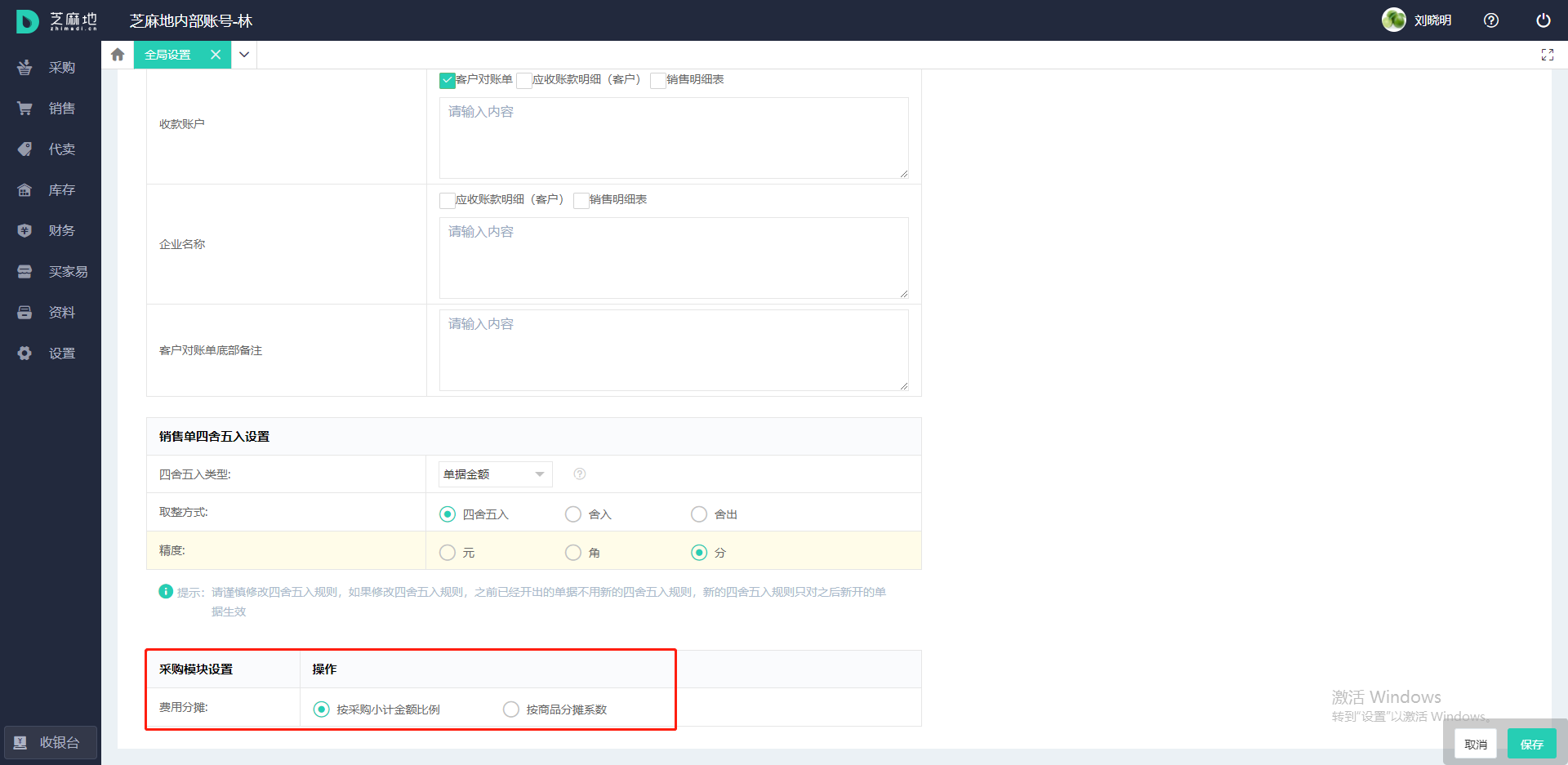This screenshot has height=765, width=1568.
Task: Click the 费用分摊: label
Action: (x=184, y=707)
